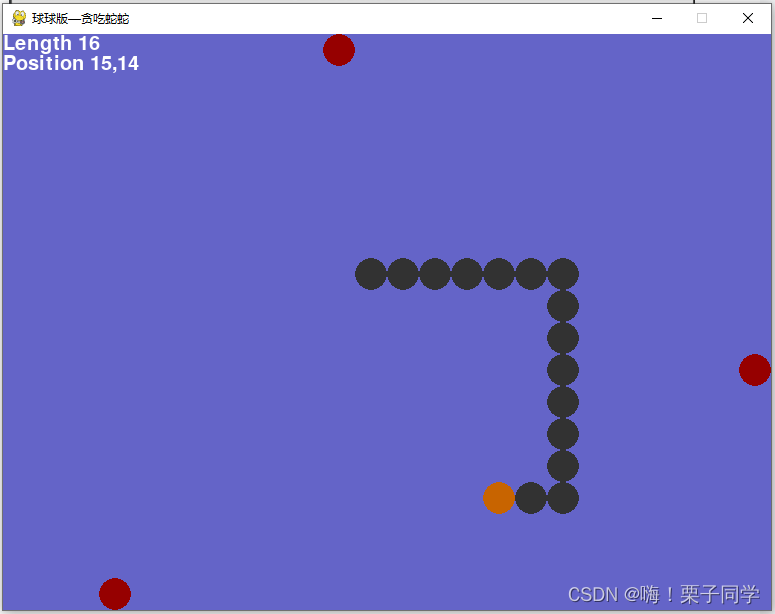This screenshot has height=614, width=775.
Task: Click the snake's top-right corner ball
Action: 563,274
